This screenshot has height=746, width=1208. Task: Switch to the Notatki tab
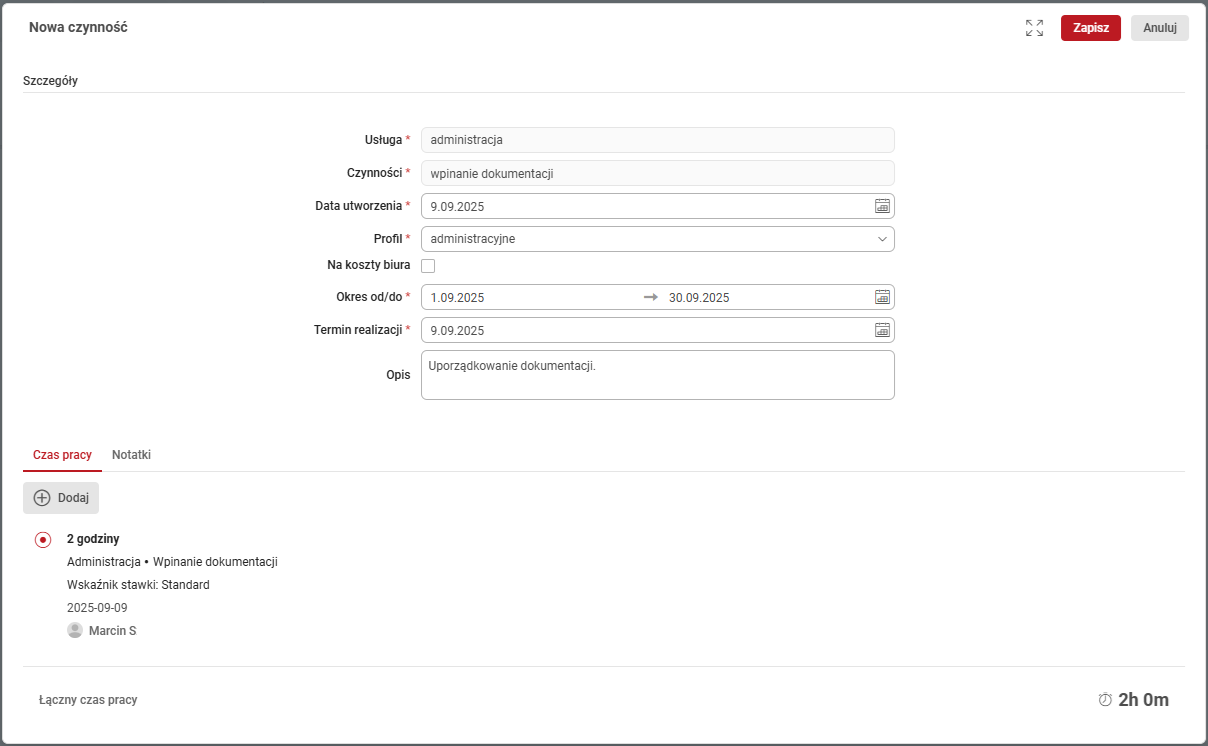(131, 454)
